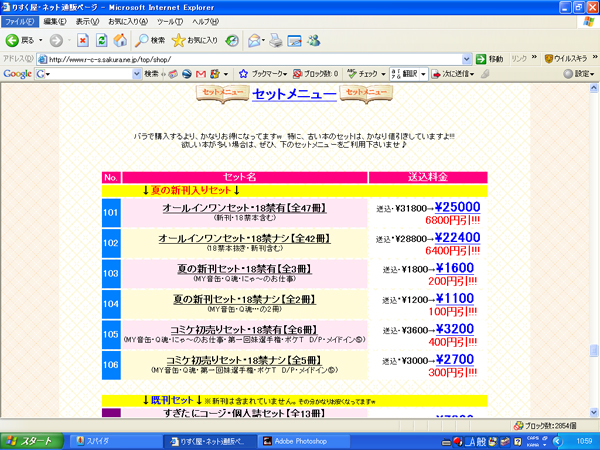Screen dimensions: 600x450
Task: Click the taskbar clock 10:59
Action: click(x=584, y=442)
